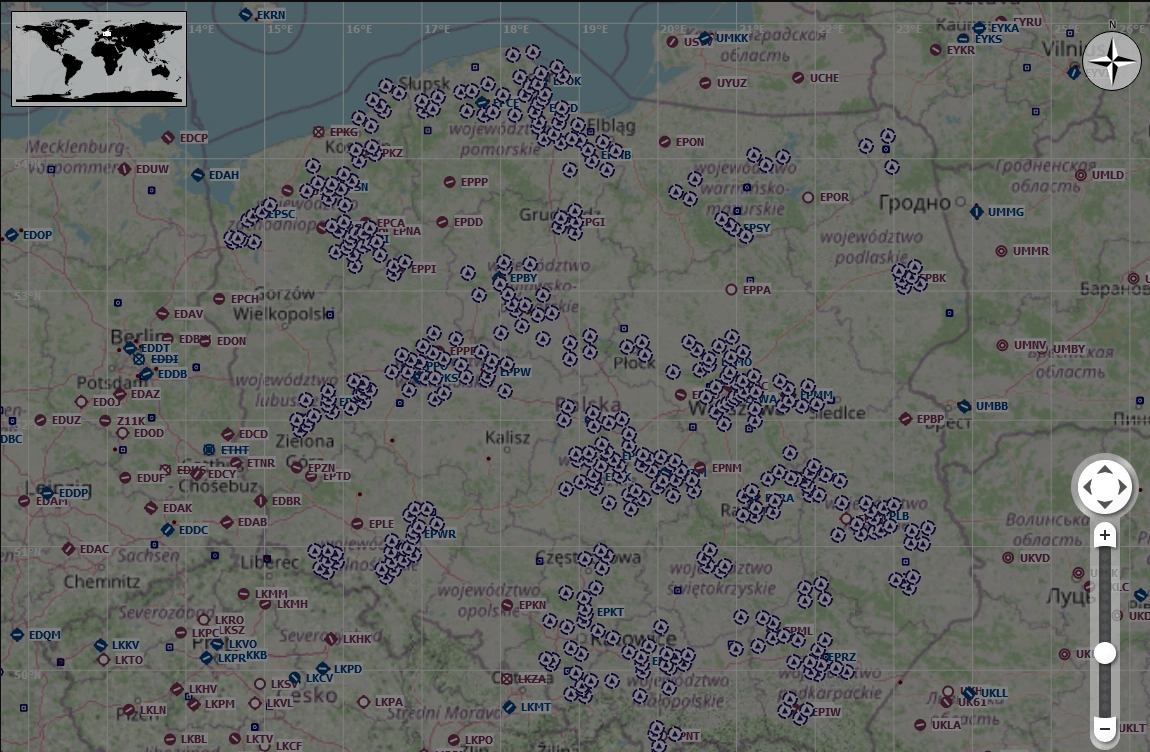The height and width of the screenshot is (752, 1150).
Task: Click the EPOR airfield marker
Action: click(808, 197)
